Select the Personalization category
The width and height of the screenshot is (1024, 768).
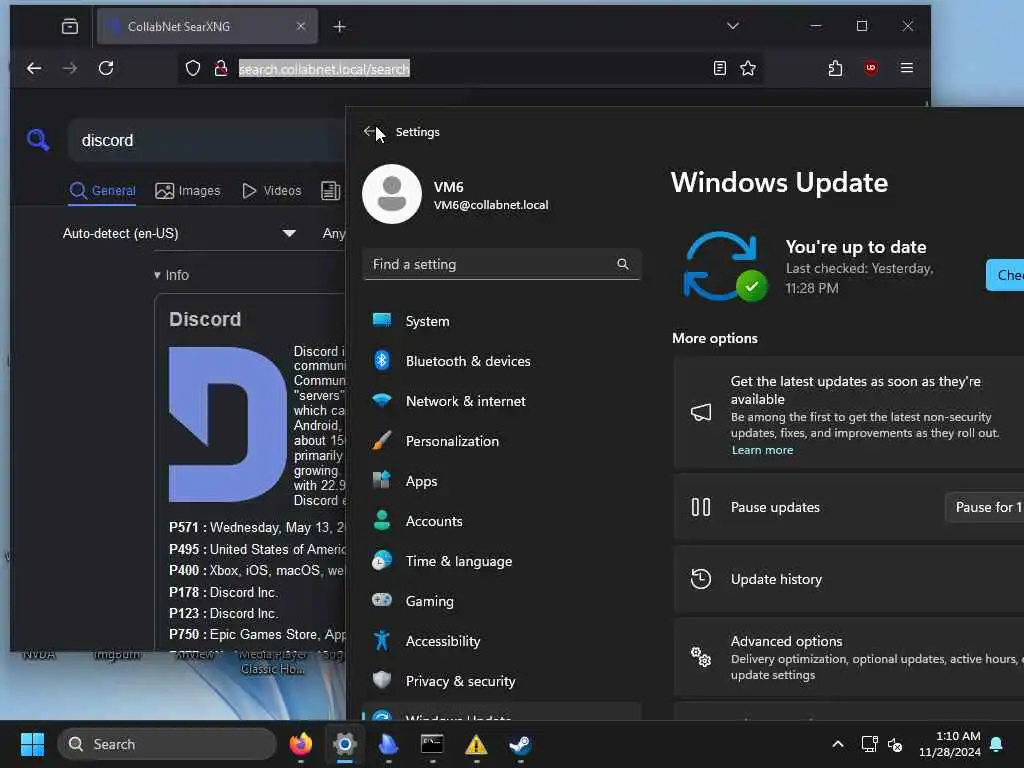[502, 441]
